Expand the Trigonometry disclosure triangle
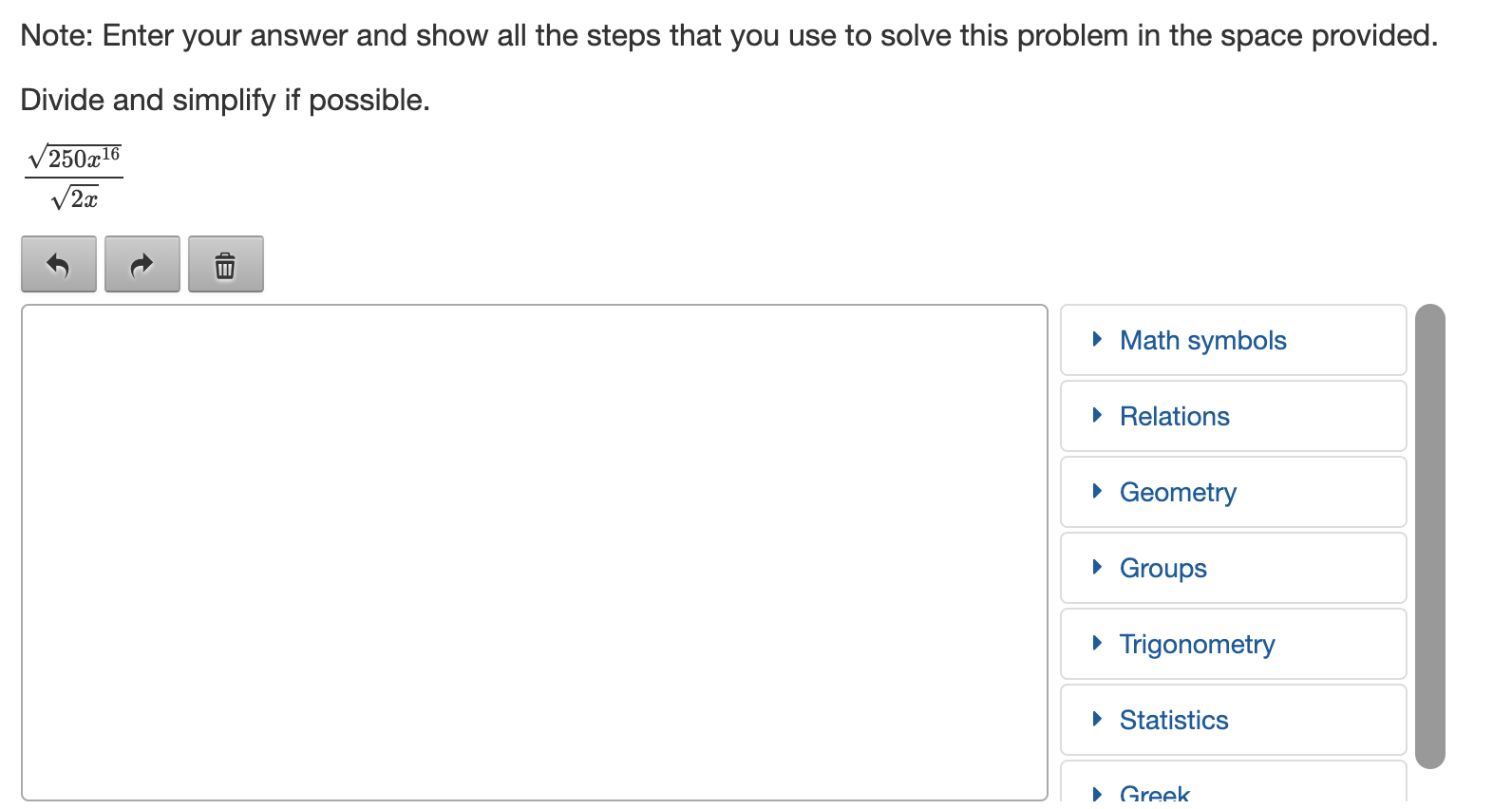This screenshot has height=809, width=1512. (1097, 643)
